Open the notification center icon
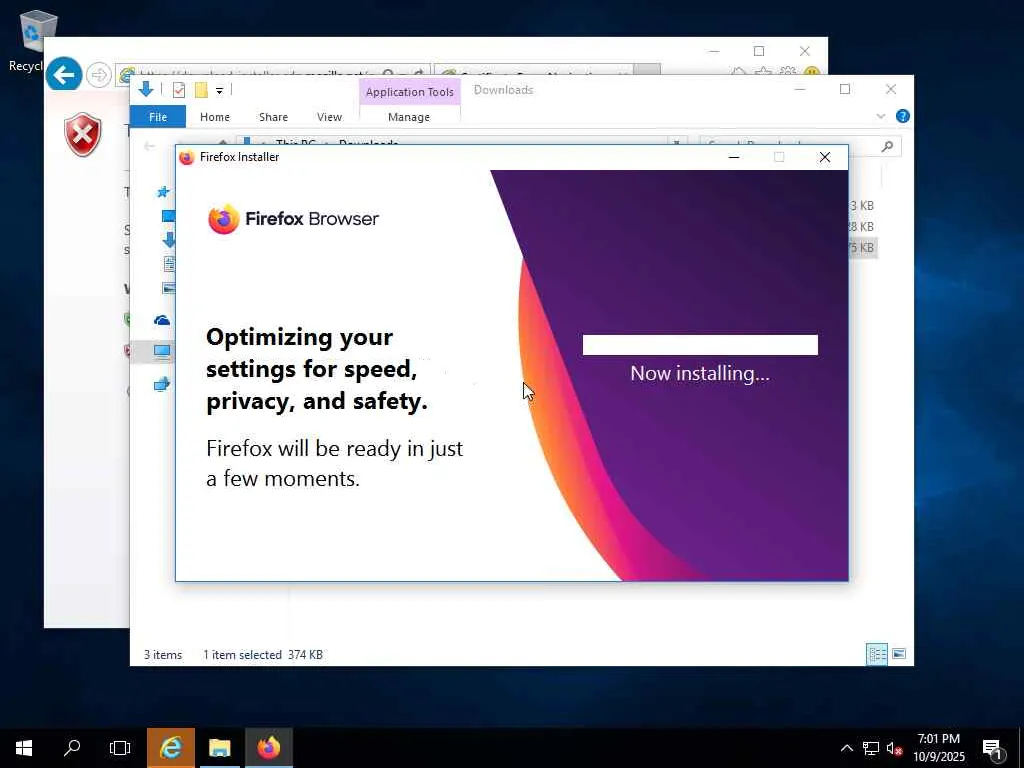The height and width of the screenshot is (768, 1024). coord(992,749)
